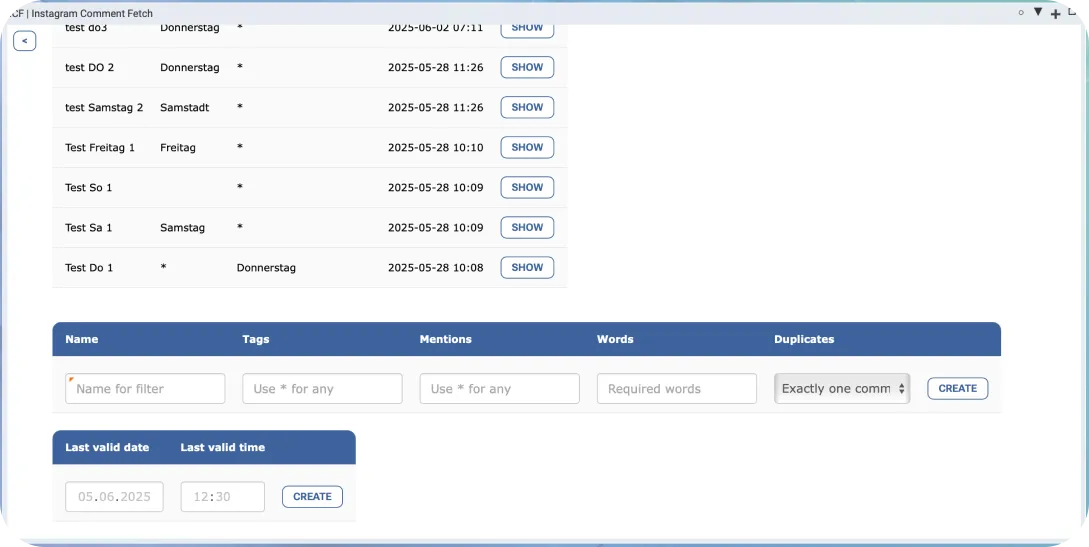Click the Mentions column header
The height and width of the screenshot is (547, 1089).
click(445, 339)
